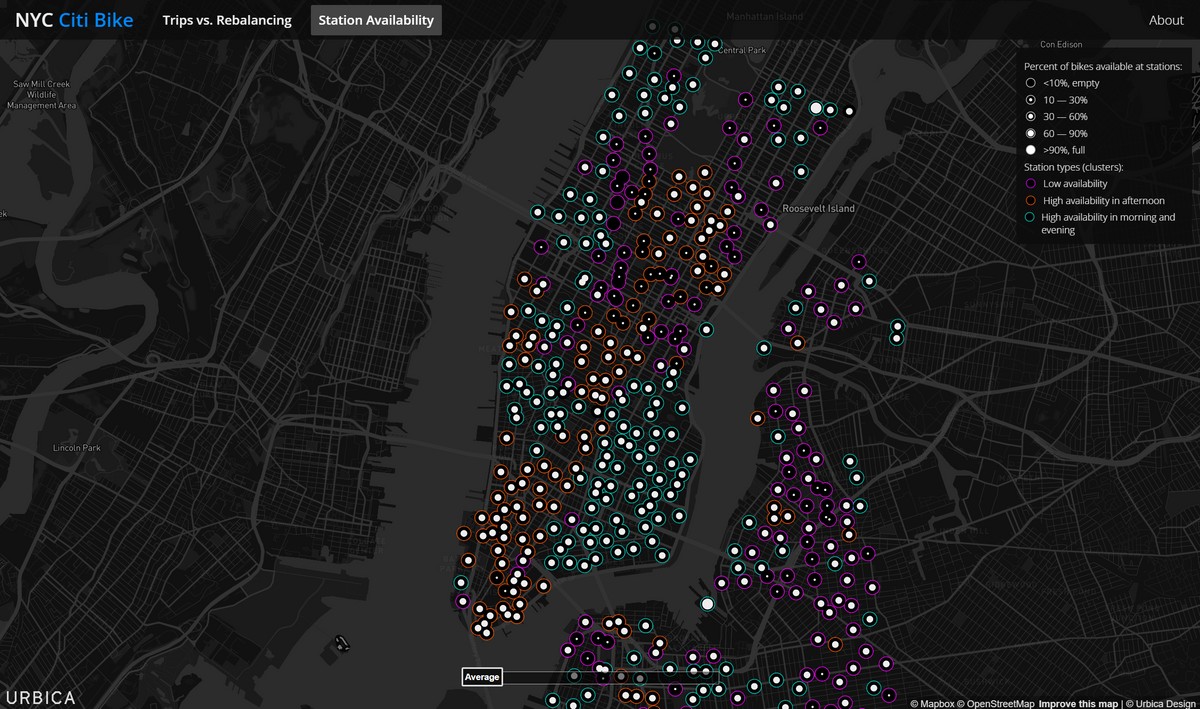Select the purple Low availability cluster swatch
Screen dimensions: 1200x709
tap(1030, 183)
